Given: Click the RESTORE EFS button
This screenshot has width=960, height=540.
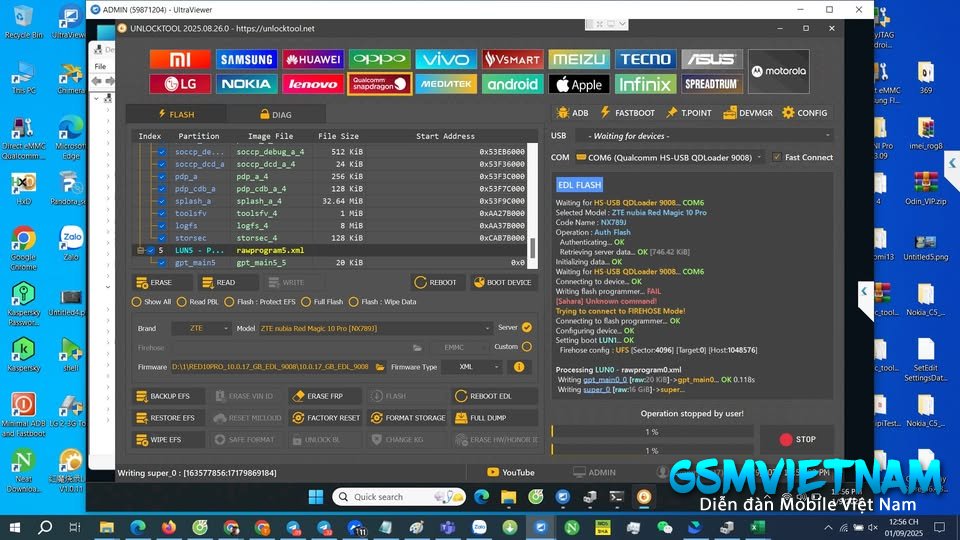Looking at the screenshot, I should pos(168,418).
